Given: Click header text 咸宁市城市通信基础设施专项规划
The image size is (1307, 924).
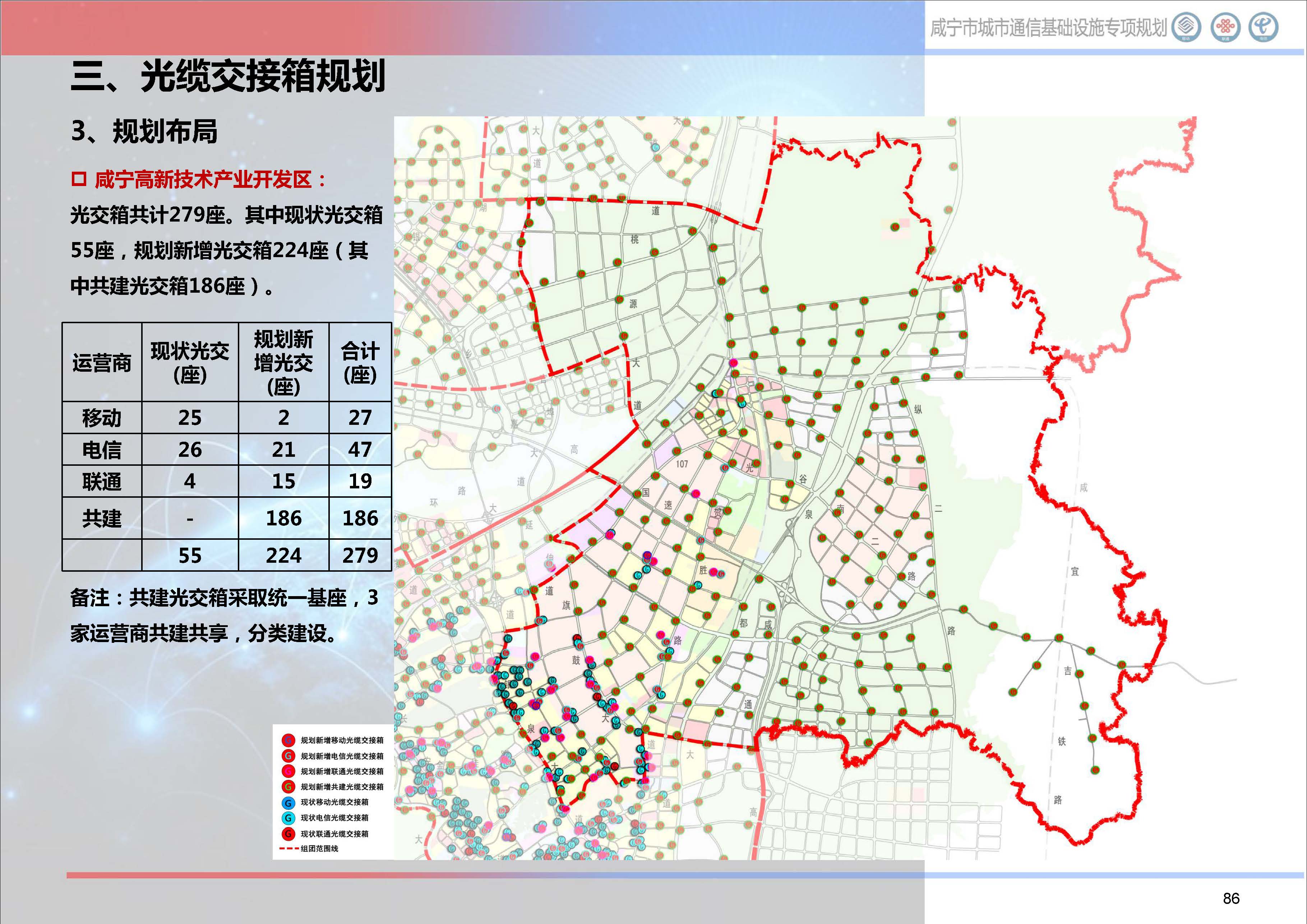Looking at the screenshot, I should (1049, 28).
